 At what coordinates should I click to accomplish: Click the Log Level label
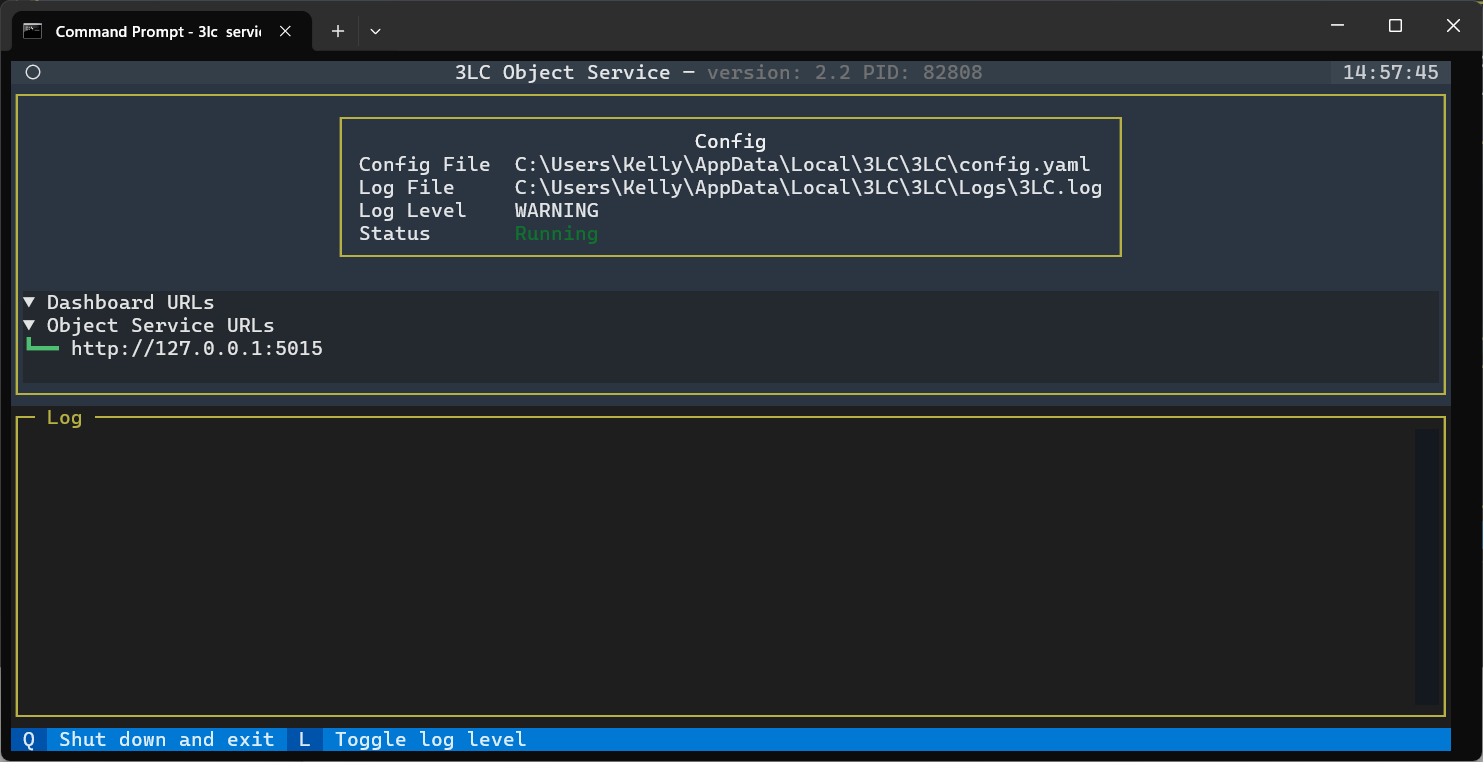coord(413,210)
